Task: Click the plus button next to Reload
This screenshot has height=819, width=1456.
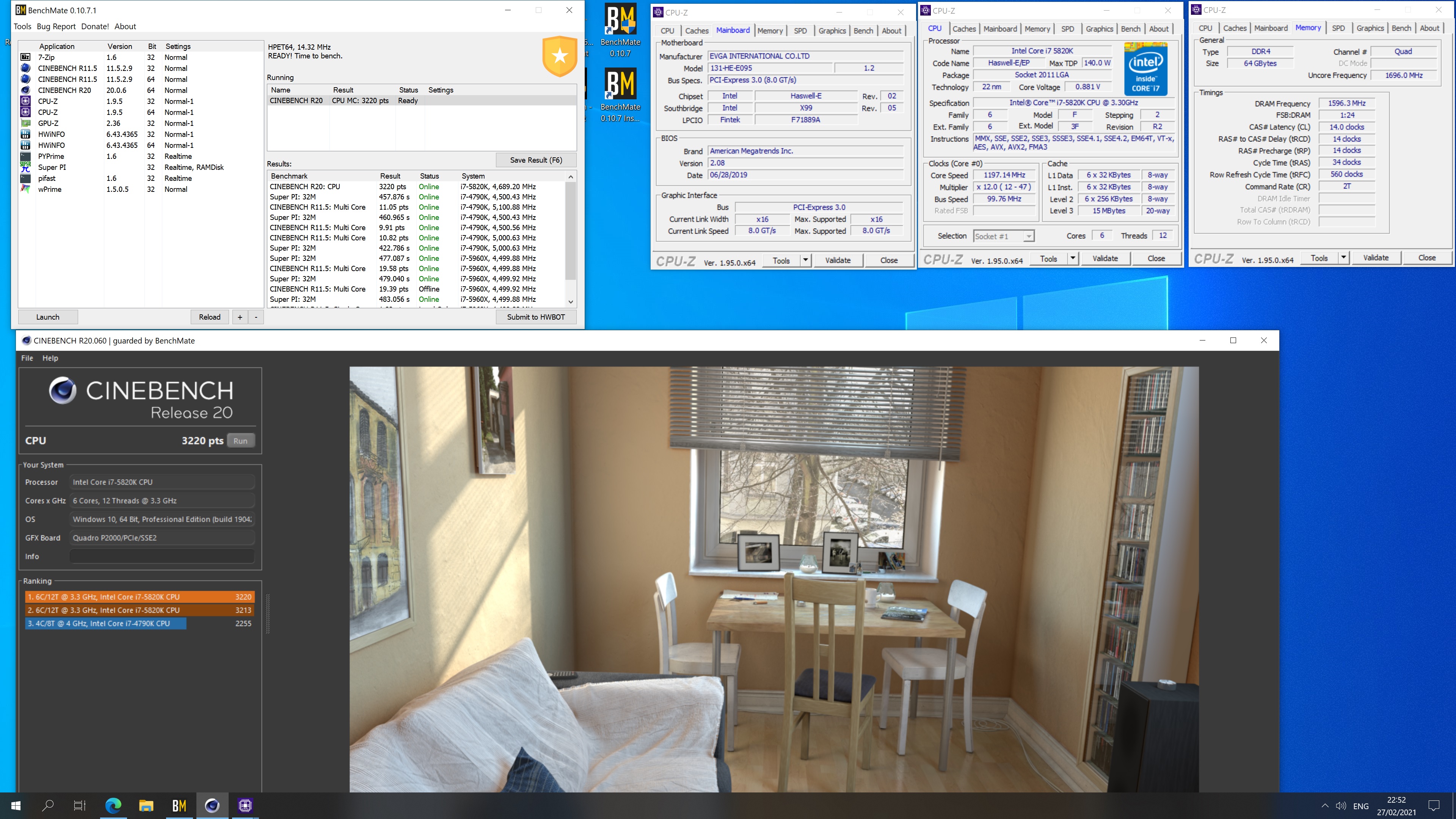Action: 240,317
